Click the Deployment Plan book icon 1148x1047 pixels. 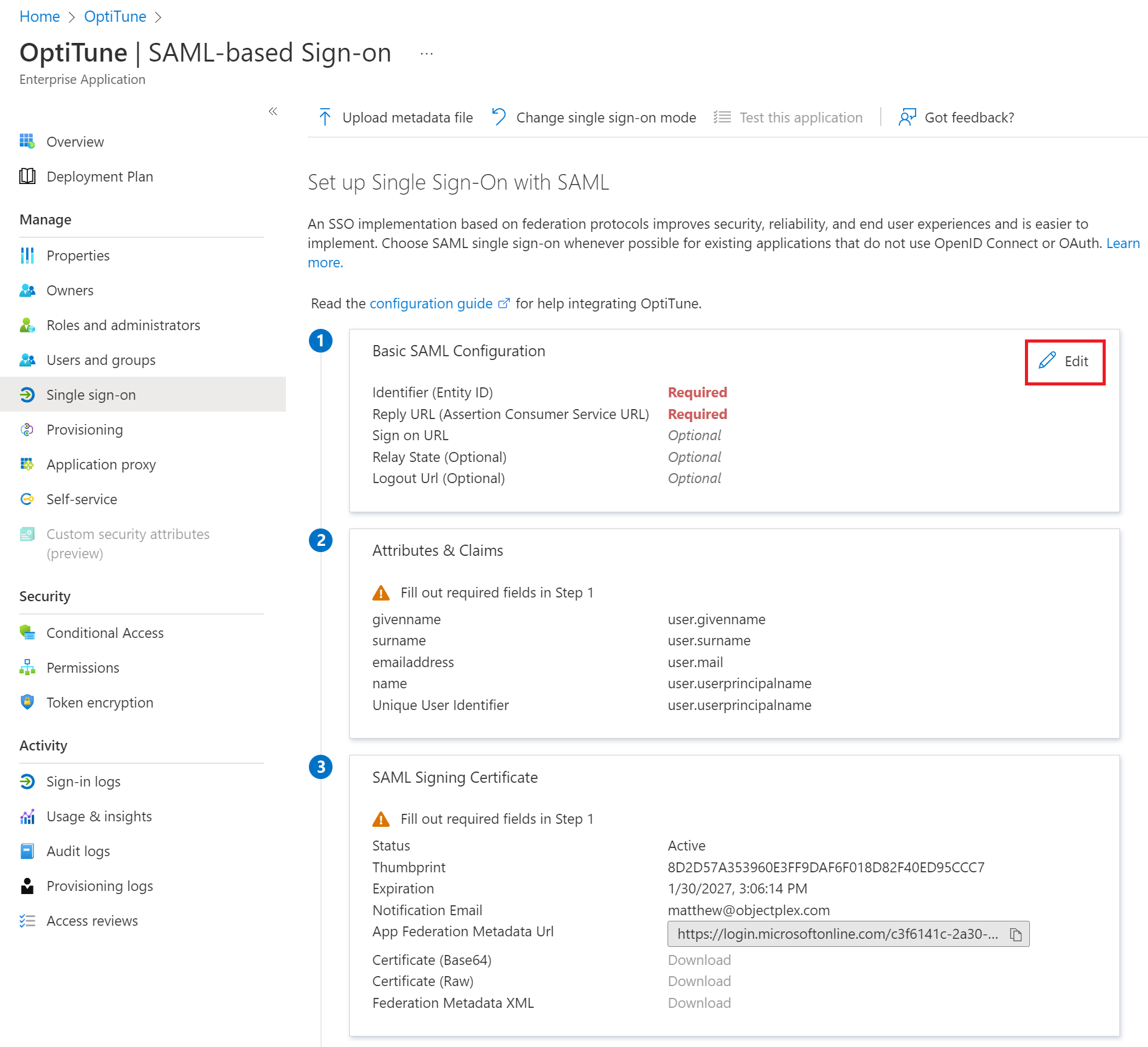tap(27, 176)
